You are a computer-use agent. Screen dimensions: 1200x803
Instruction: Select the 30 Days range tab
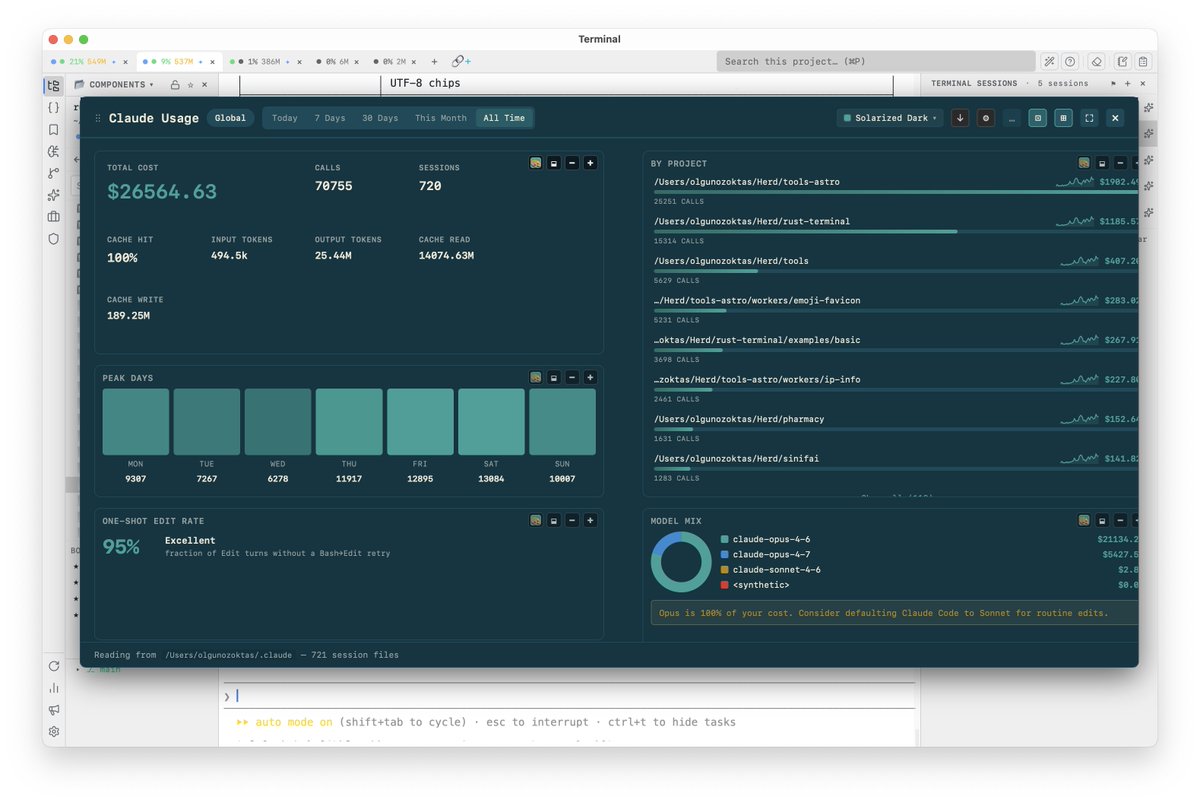pos(380,118)
